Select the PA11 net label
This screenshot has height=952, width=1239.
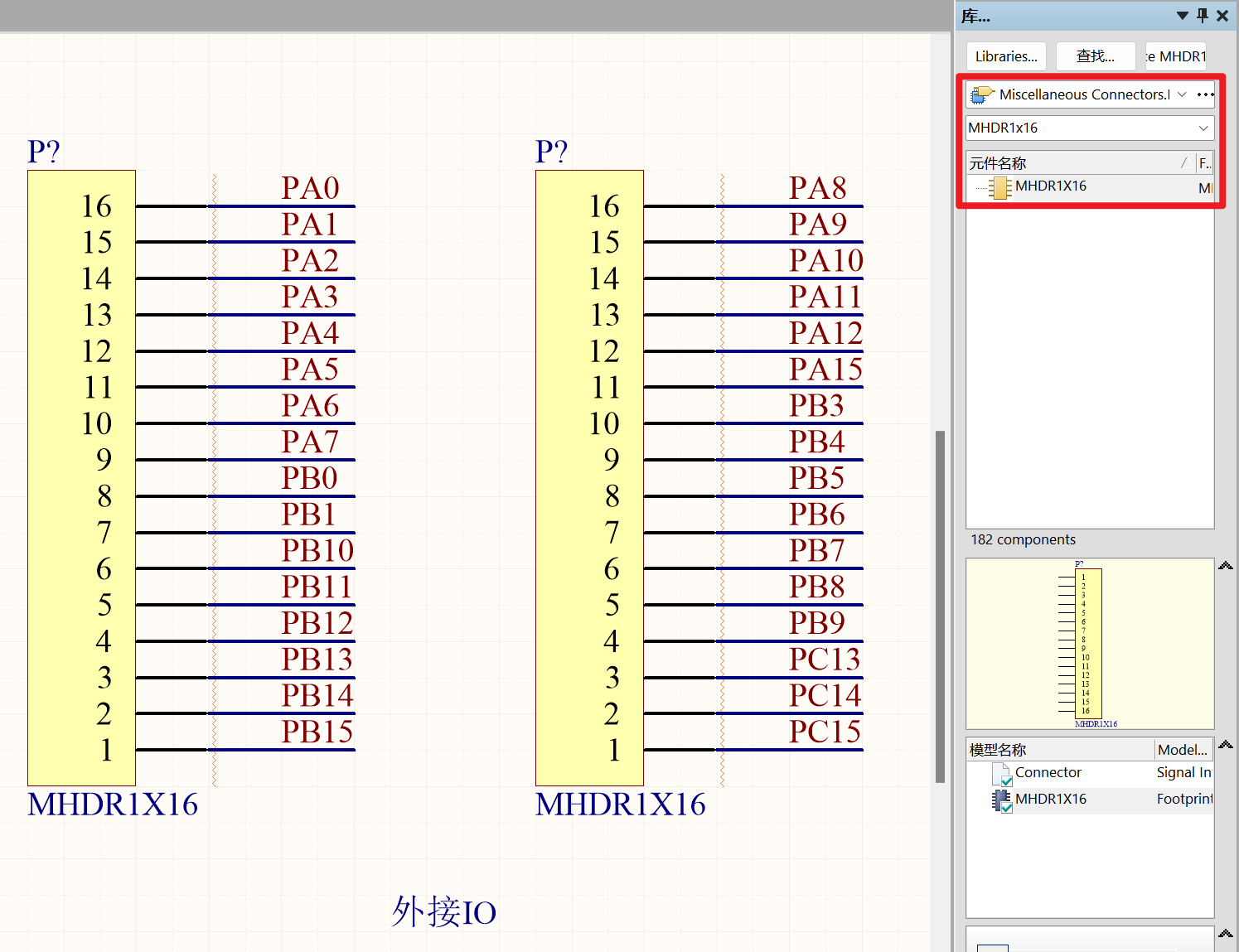click(825, 297)
